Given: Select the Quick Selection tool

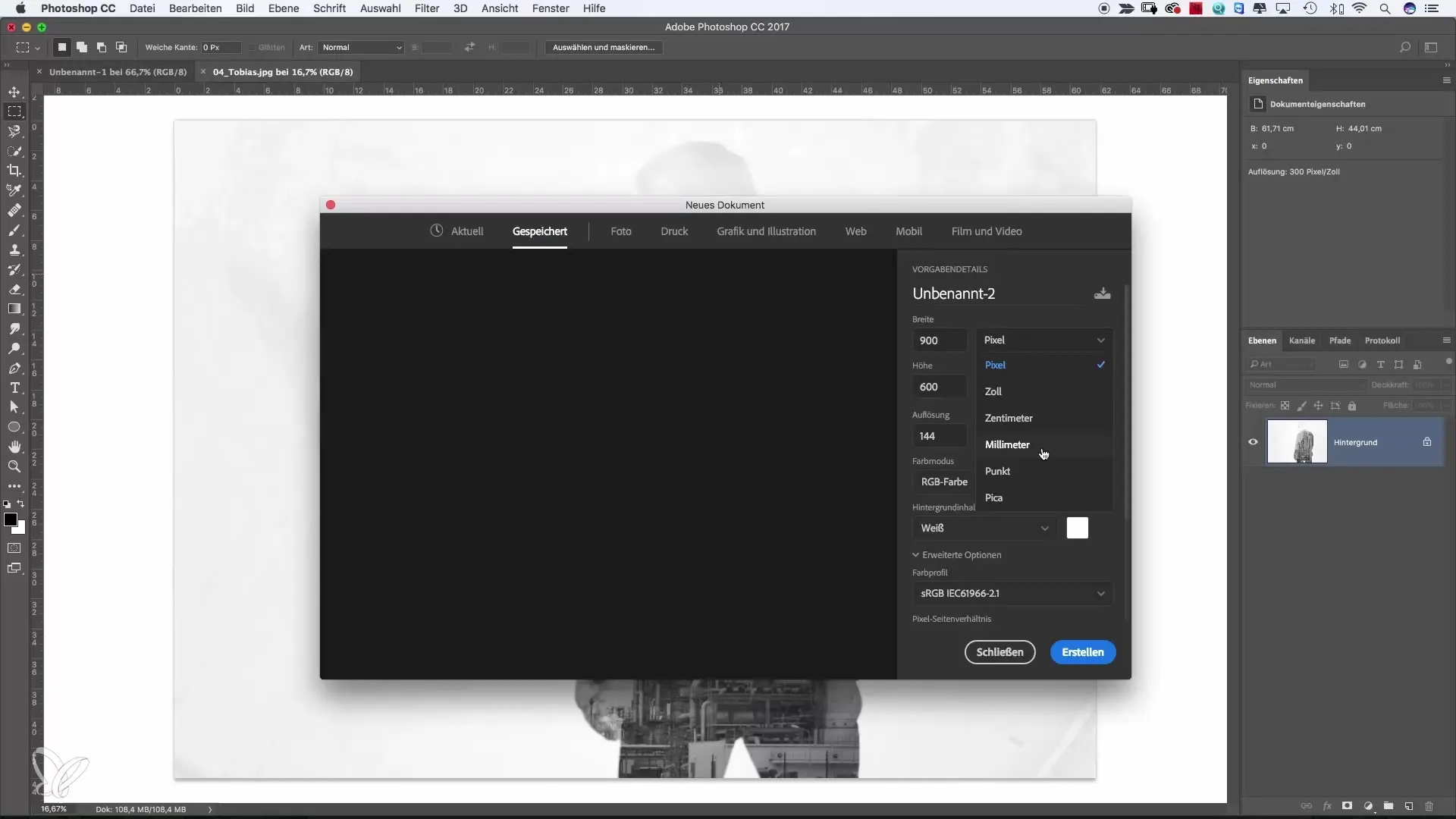Looking at the screenshot, I should tap(14, 151).
